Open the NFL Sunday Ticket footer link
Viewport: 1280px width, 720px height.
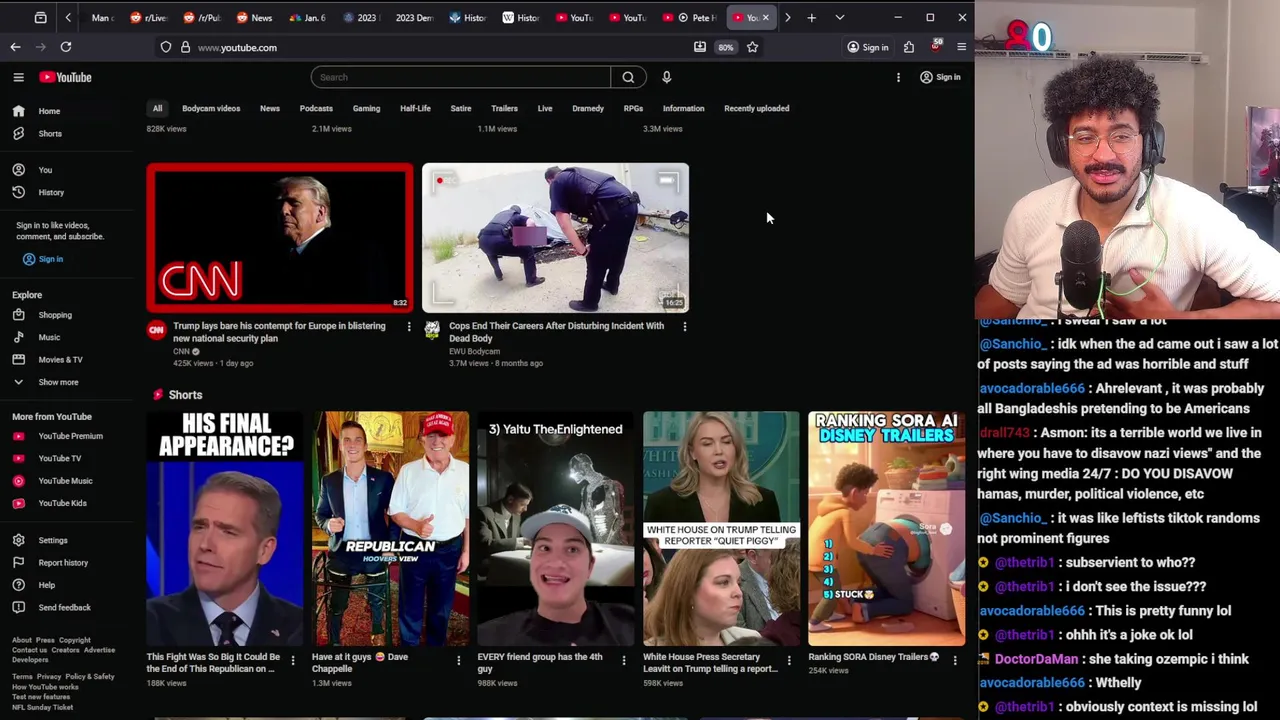click(42, 707)
